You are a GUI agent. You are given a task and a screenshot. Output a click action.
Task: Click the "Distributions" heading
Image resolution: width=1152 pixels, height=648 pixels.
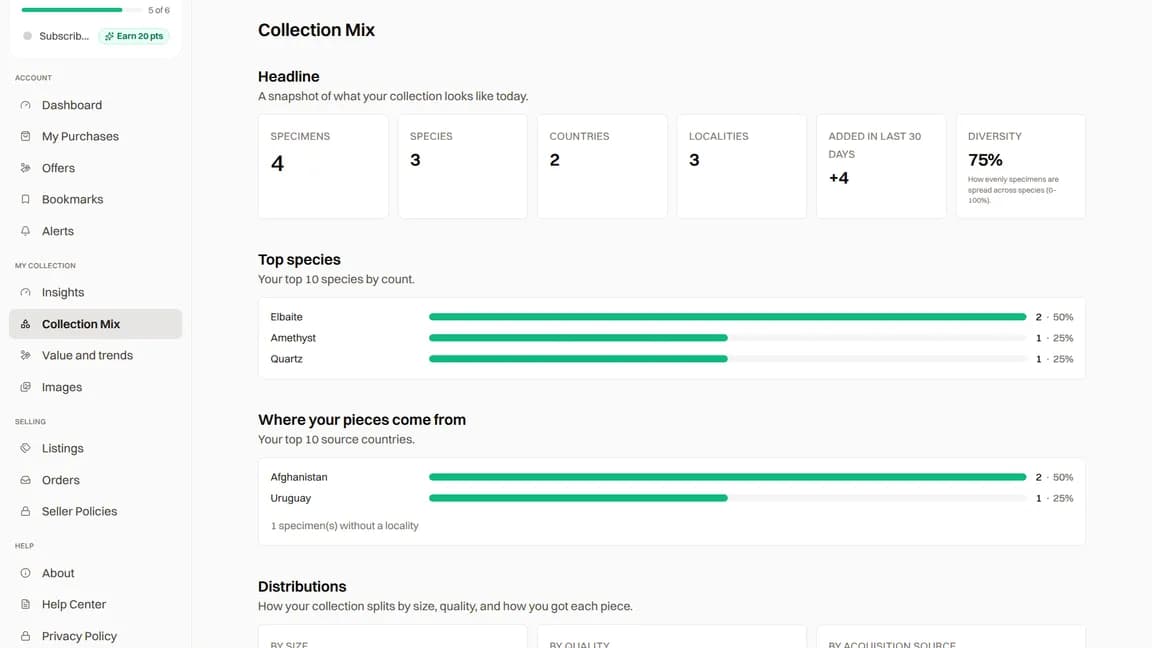point(302,586)
